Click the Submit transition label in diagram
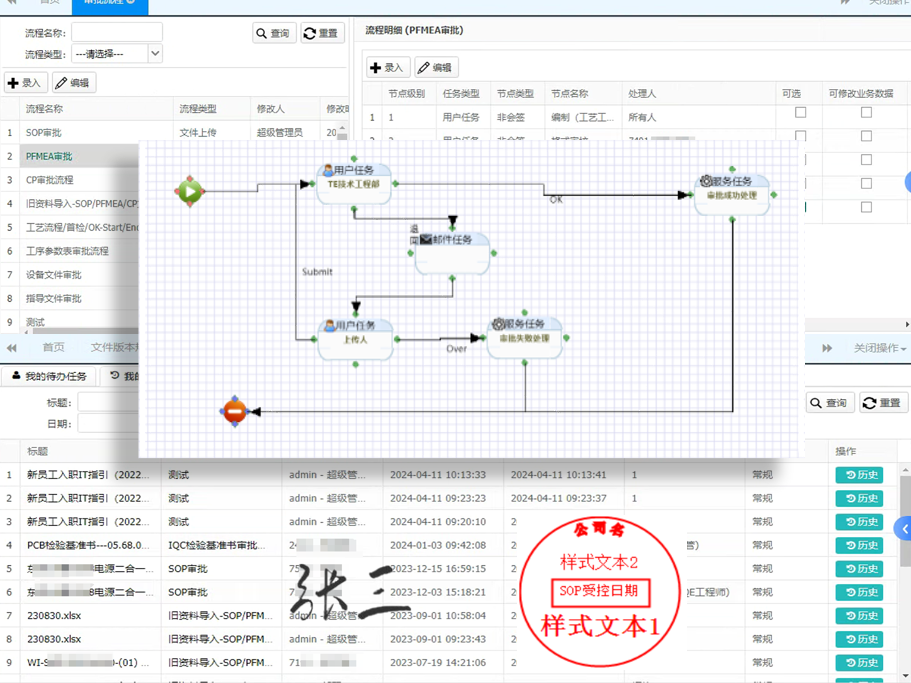911x683 pixels. pos(317,272)
